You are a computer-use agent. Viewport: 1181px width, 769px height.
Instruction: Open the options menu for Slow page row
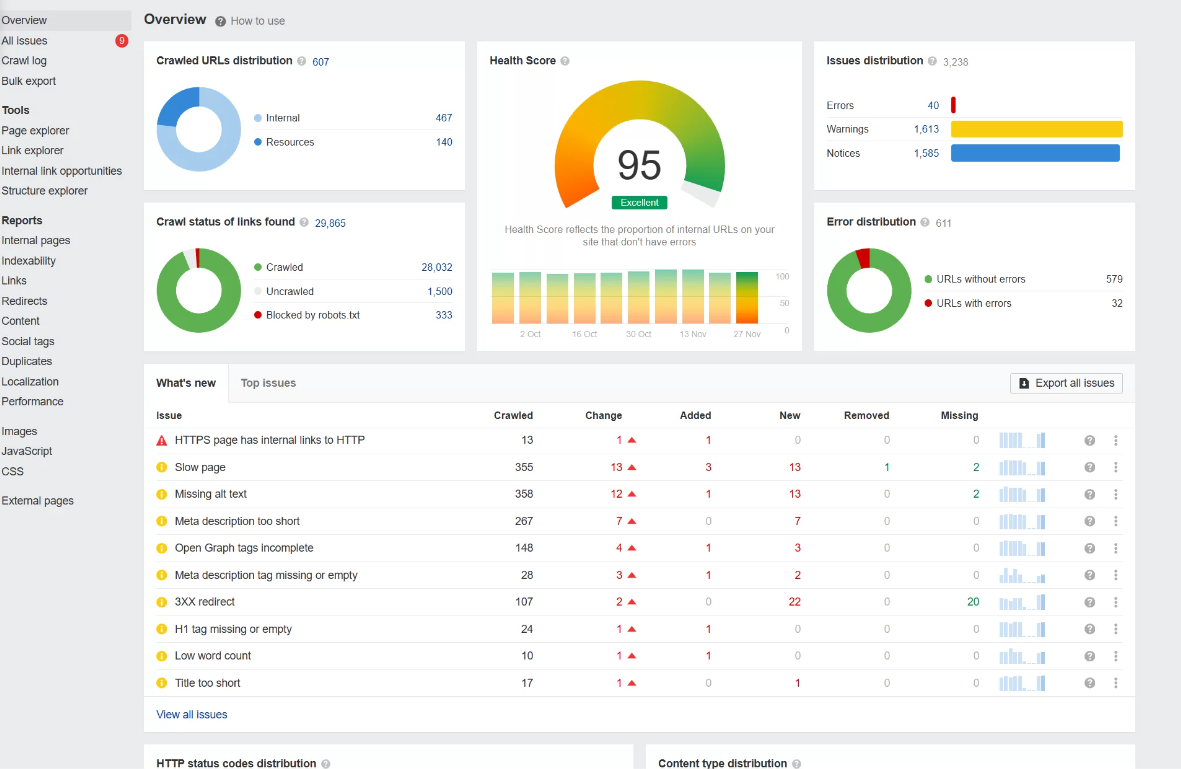click(1115, 466)
